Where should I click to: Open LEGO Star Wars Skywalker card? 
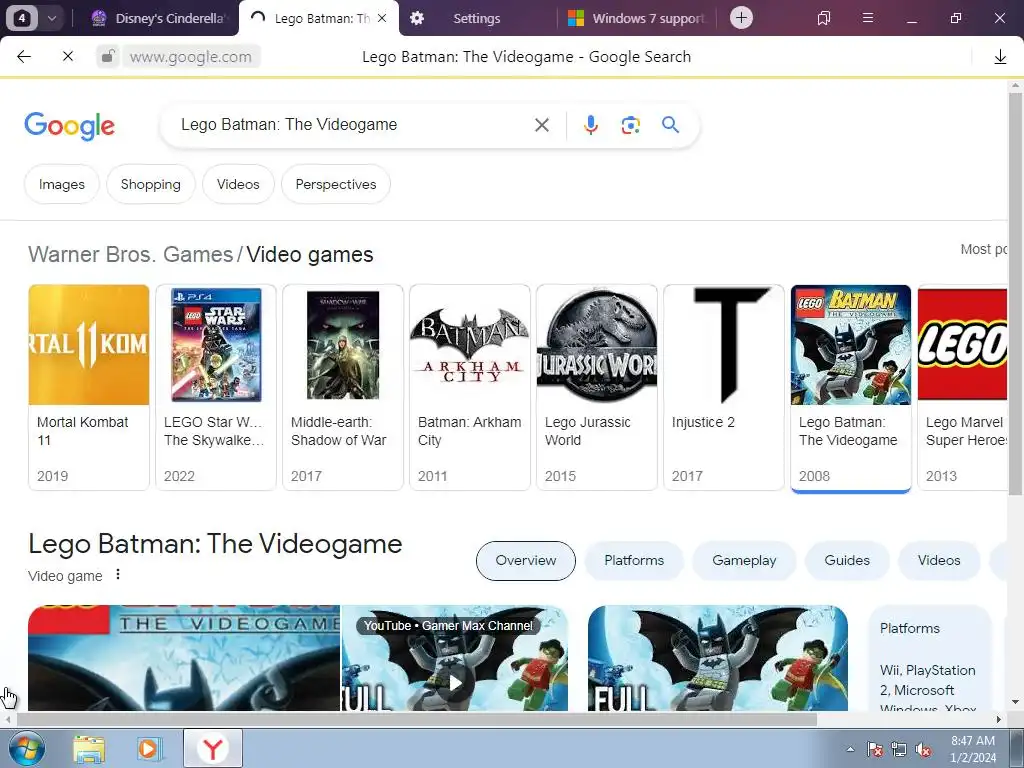tap(216, 387)
